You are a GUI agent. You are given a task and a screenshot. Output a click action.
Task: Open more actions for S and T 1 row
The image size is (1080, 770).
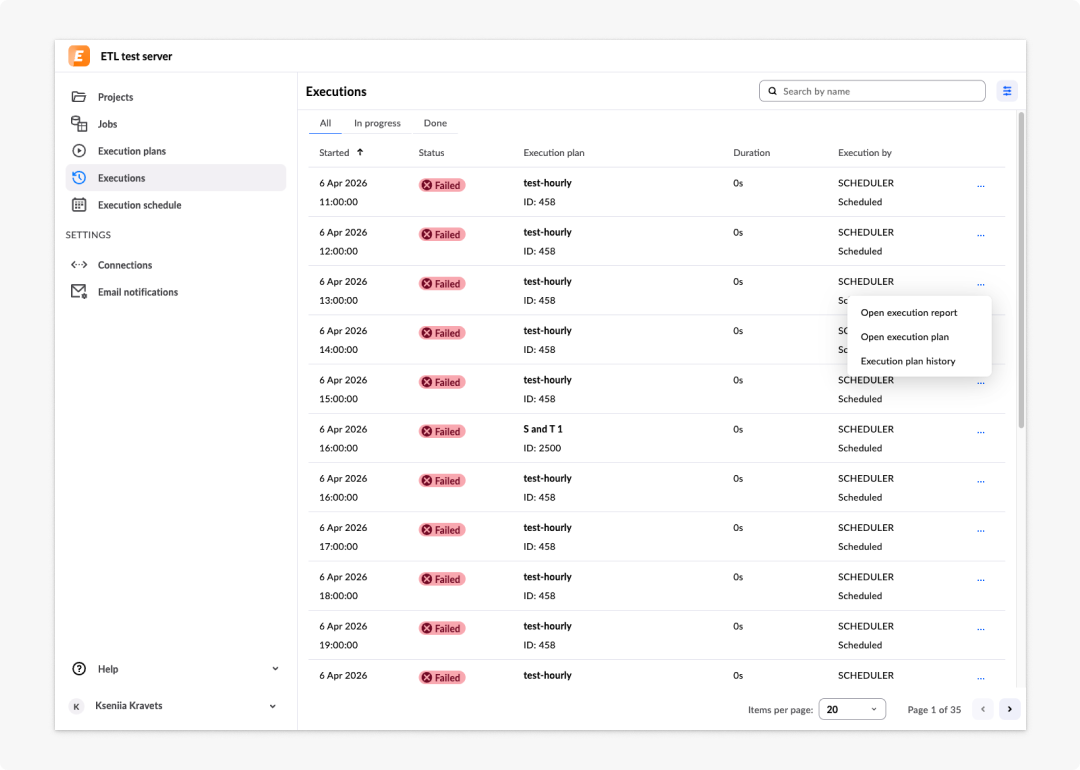click(981, 433)
